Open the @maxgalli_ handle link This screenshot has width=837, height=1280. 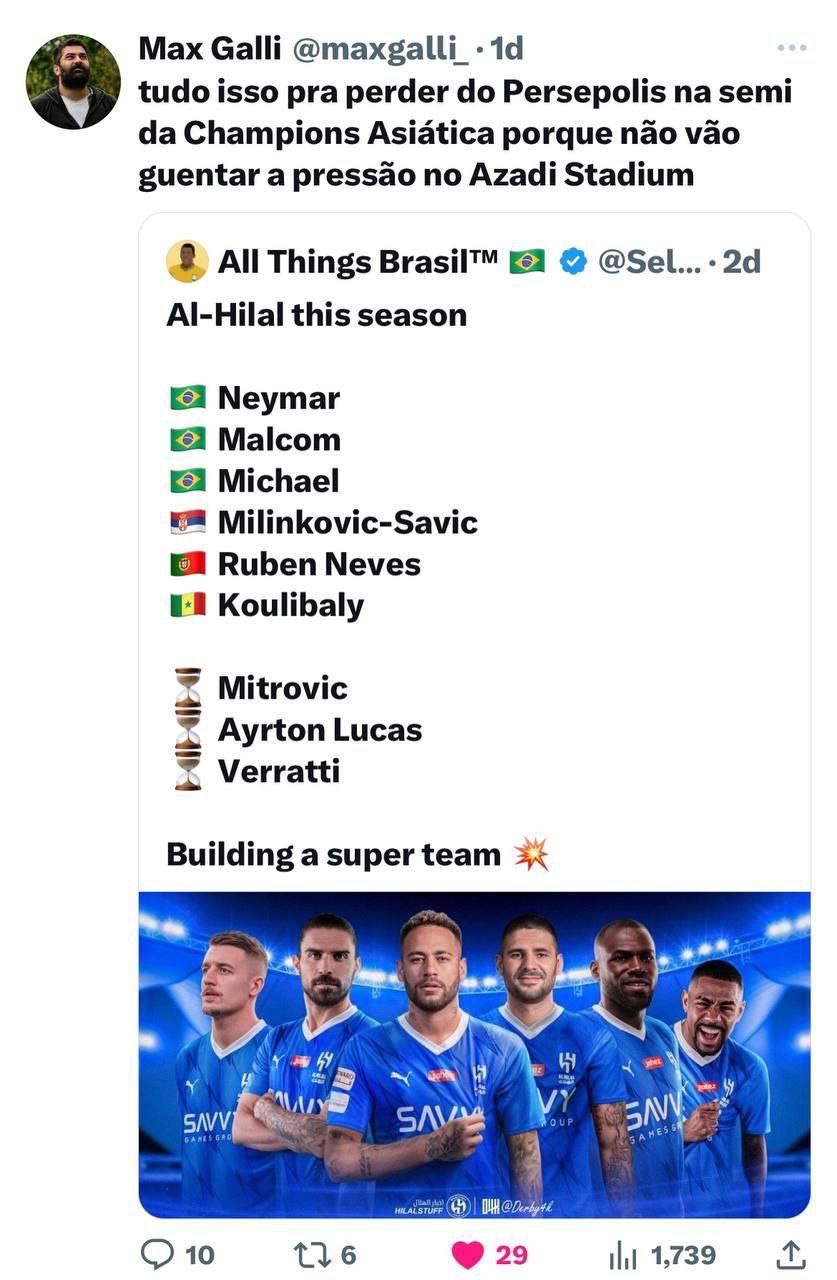tap(379, 48)
